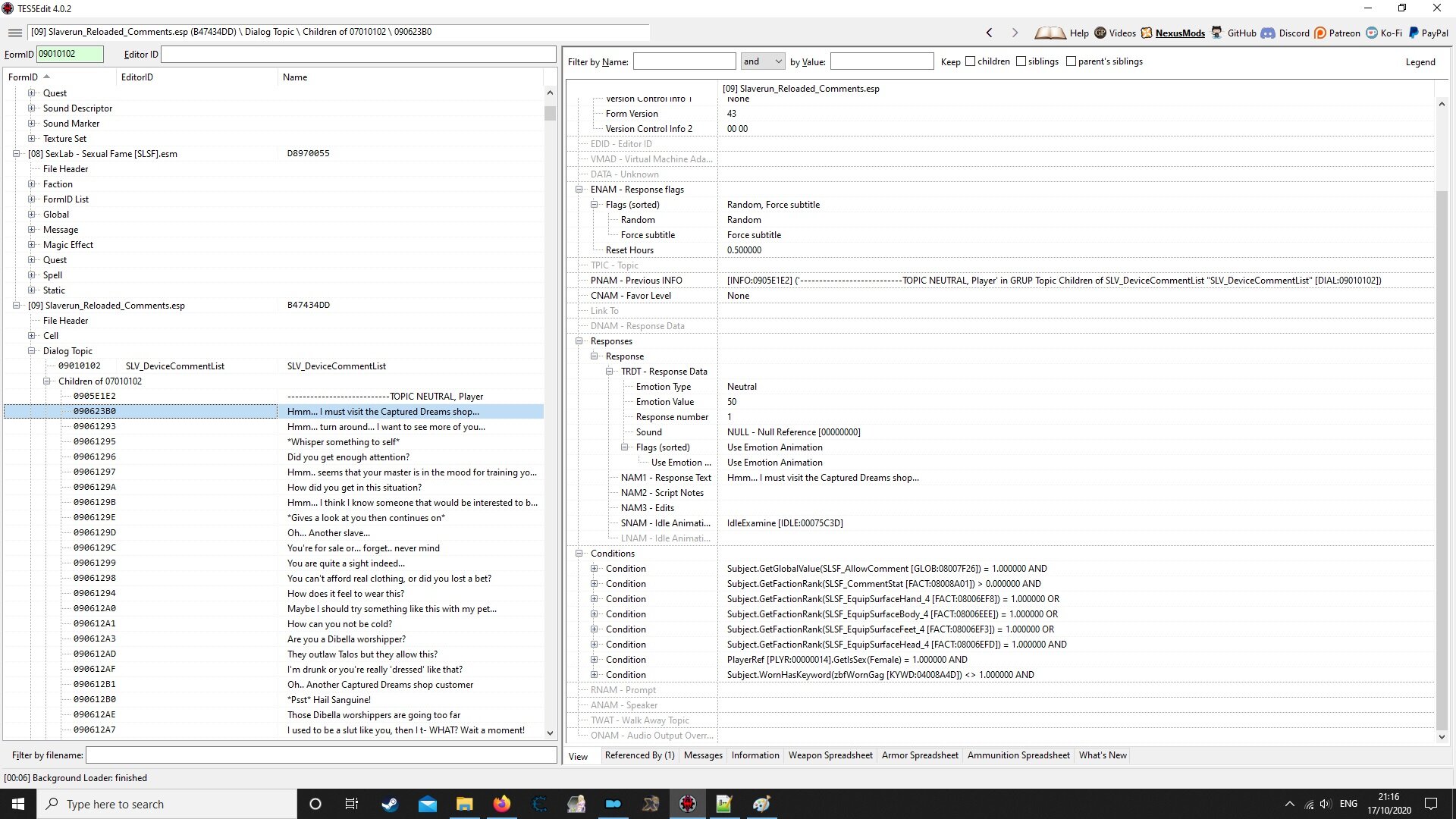Expand the Magic Effect group

[x=31, y=245]
